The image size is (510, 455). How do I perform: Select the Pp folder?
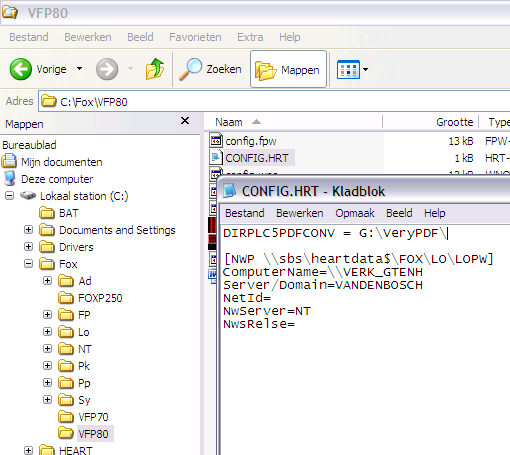(x=84, y=383)
